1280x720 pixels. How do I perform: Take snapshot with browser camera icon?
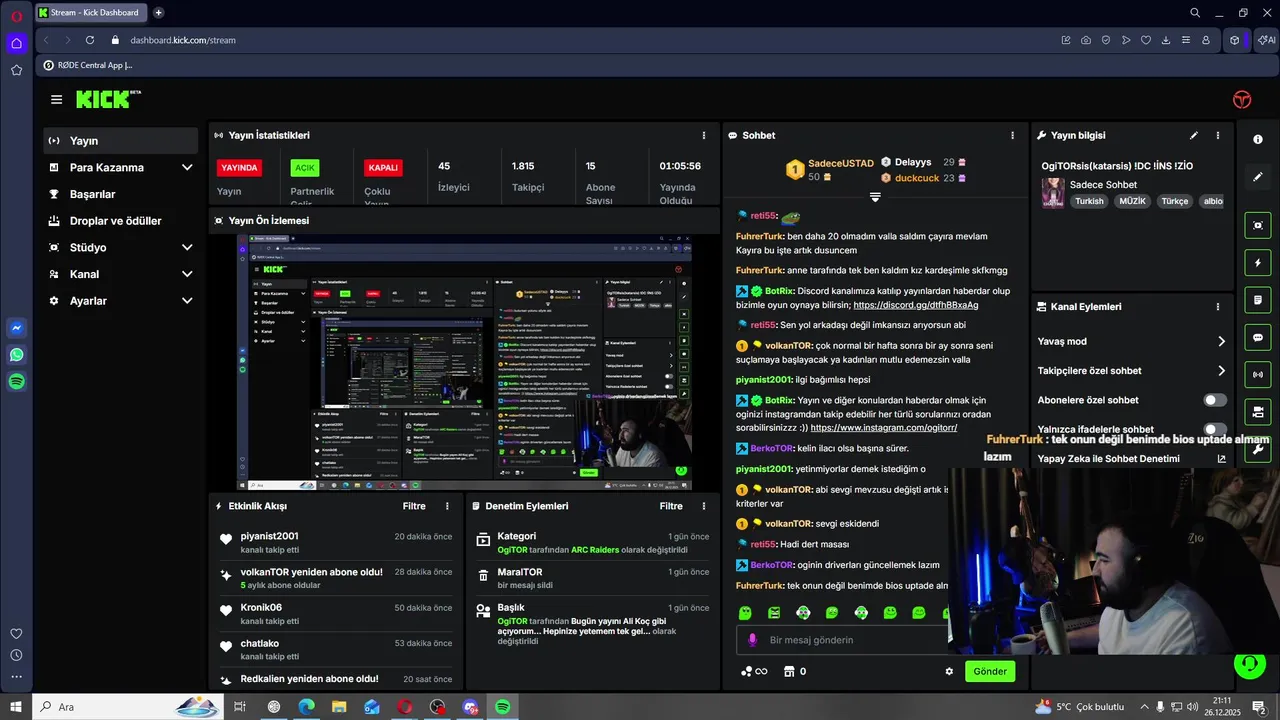[x=1086, y=40]
